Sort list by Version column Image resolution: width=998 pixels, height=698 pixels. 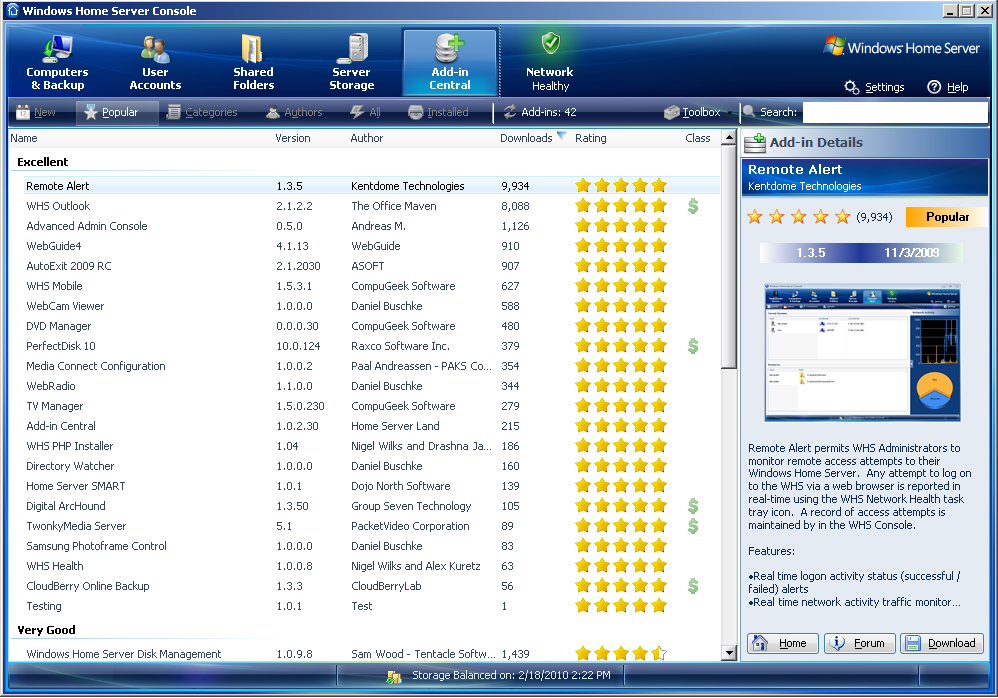[293, 138]
